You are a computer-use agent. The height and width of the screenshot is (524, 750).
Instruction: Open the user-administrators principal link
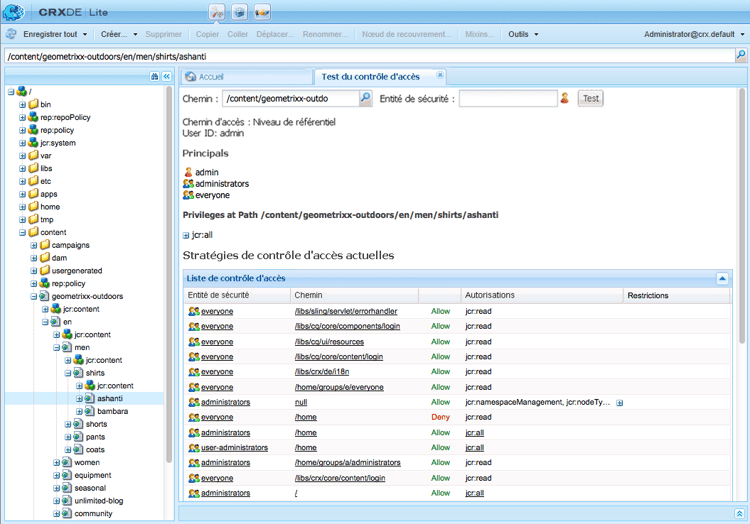pos(234,448)
